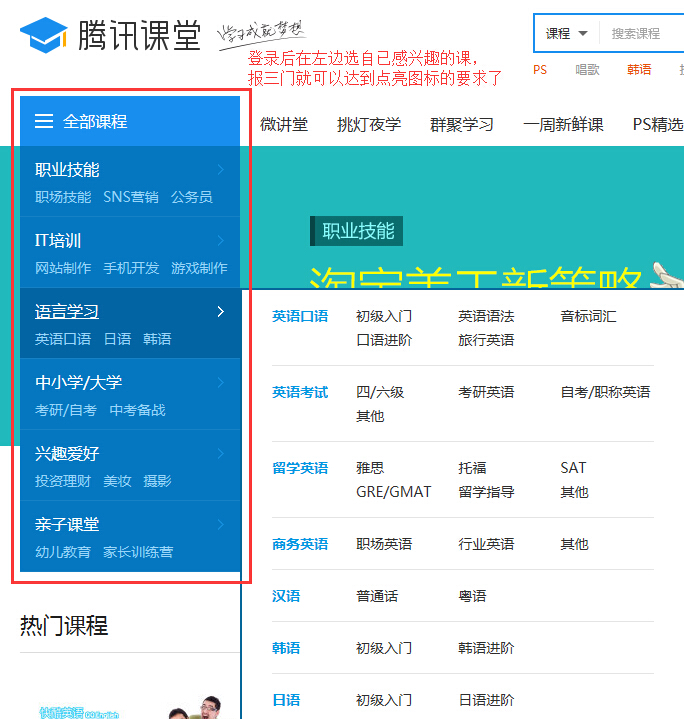Switch to the 挑灯夜学 tab
This screenshot has width=684, height=719.
click(x=368, y=124)
